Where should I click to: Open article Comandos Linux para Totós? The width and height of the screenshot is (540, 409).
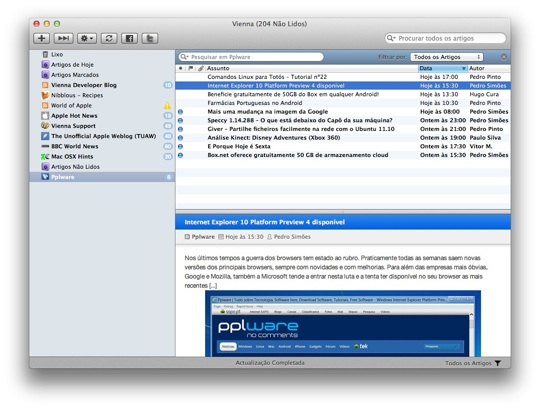coord(343,77)
